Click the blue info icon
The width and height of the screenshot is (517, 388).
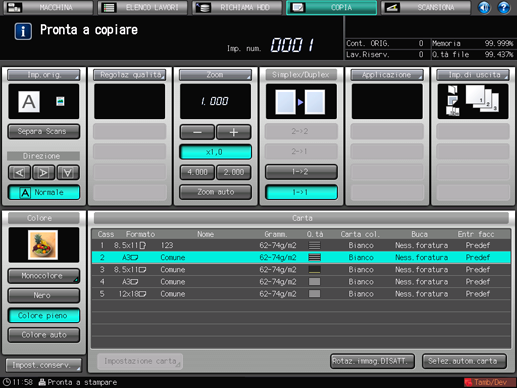[x=23, y=31]
